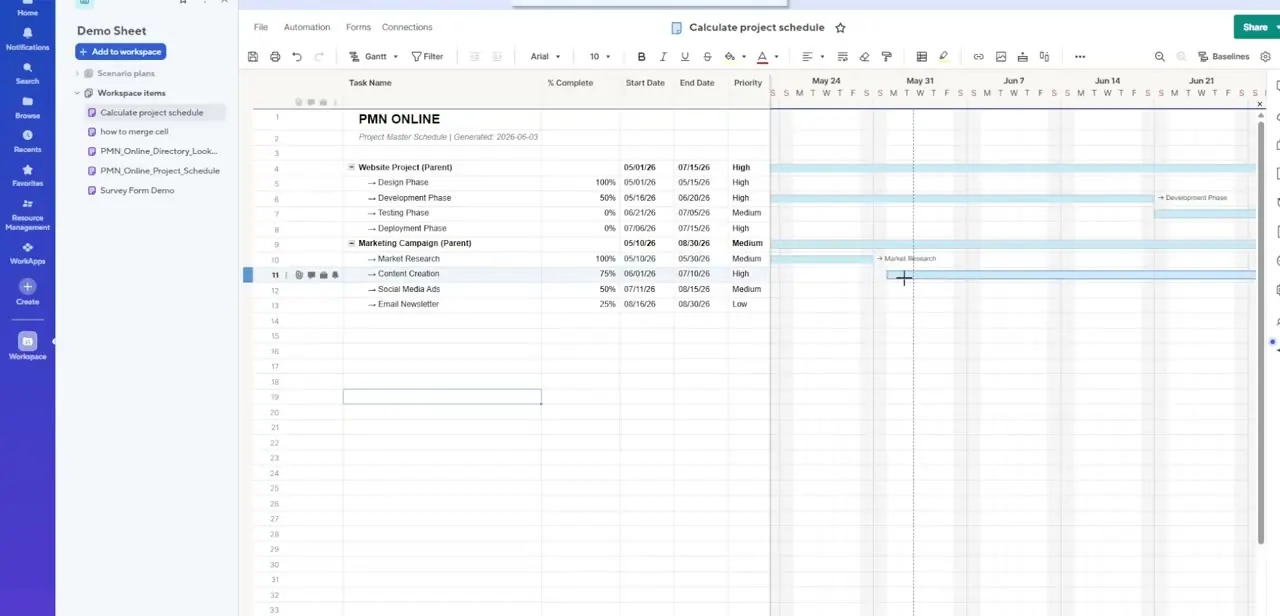
Task: Toggle underline formatting
Action: pyautogui.click(x=684, y=57)
